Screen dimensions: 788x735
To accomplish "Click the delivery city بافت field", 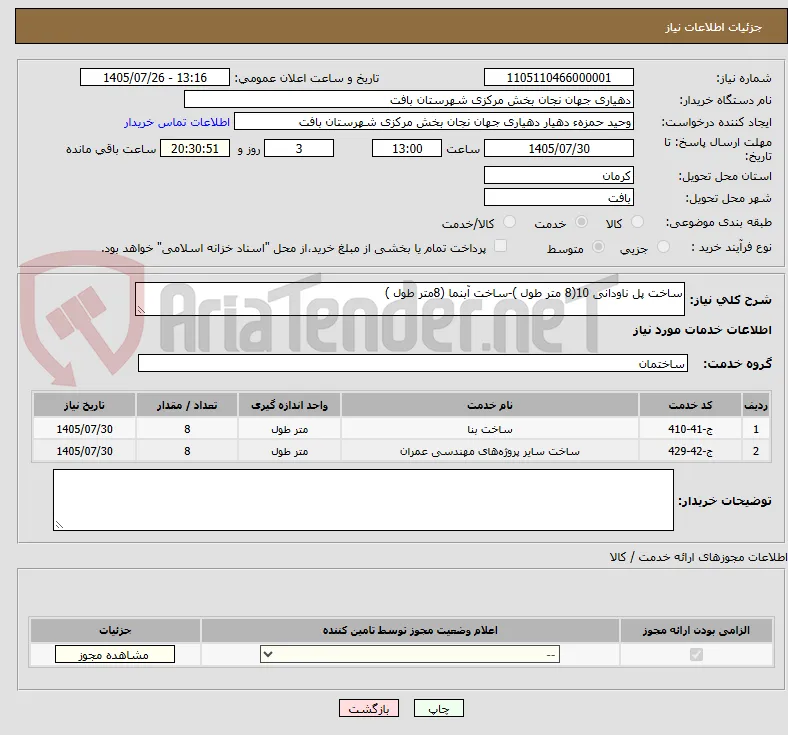I will (559, 197).
